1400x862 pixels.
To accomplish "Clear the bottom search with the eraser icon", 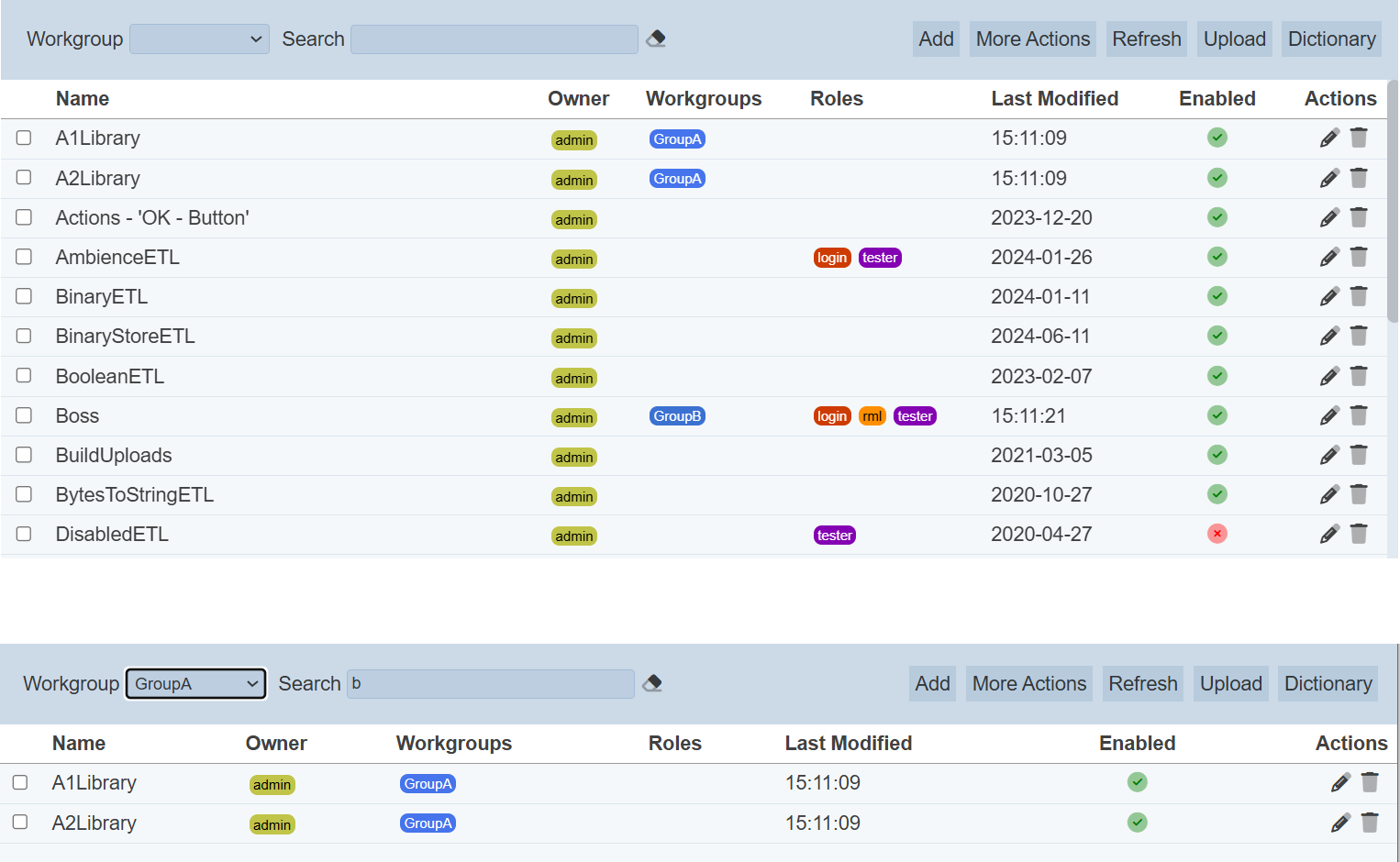I will coord(652,683).
